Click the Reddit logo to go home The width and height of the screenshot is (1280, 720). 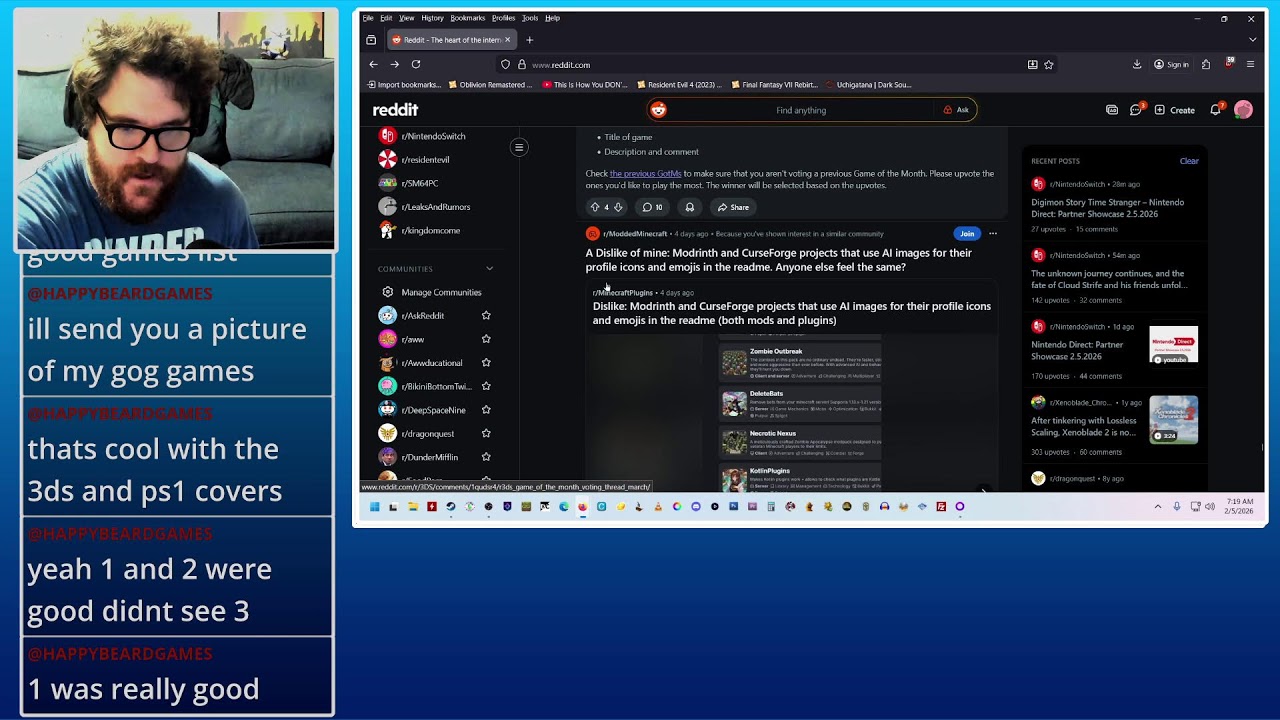click(395, 110)
